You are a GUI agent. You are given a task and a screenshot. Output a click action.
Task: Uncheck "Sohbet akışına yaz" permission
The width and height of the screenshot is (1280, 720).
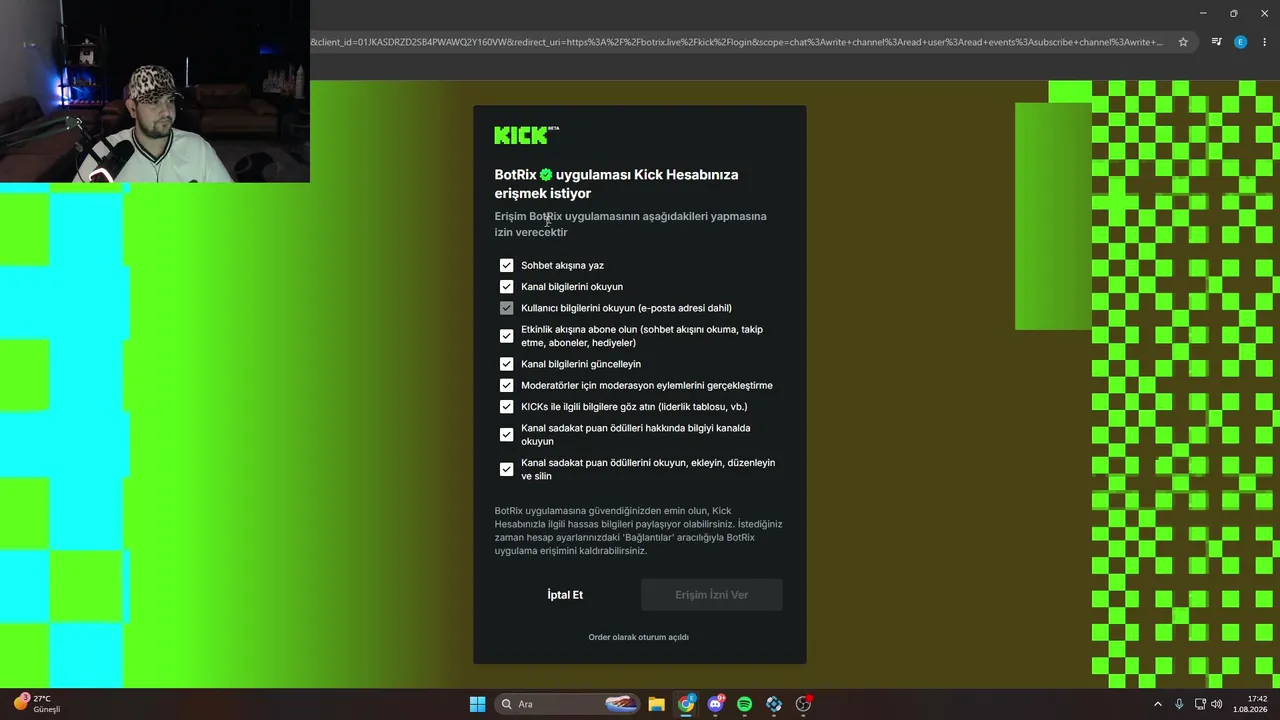[x=506, y=265]
